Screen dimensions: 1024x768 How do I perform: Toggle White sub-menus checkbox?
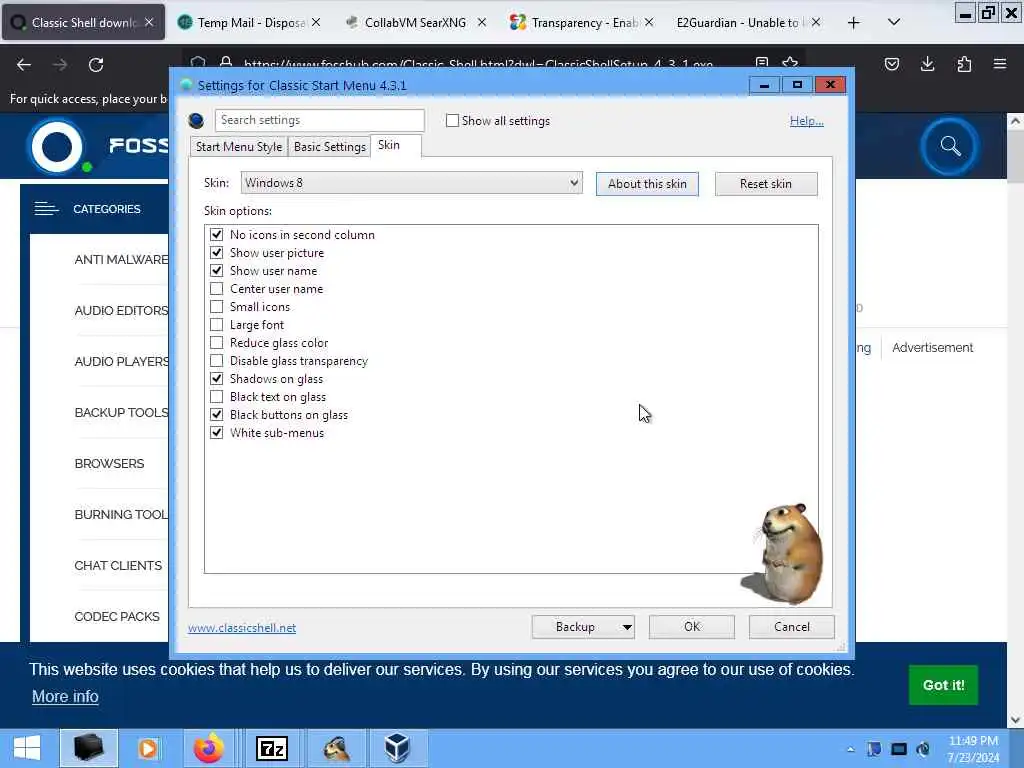point(216,432)
